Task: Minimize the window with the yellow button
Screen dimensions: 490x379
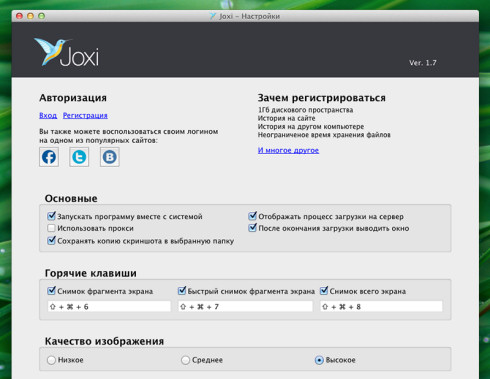Action: click(30, 16)
